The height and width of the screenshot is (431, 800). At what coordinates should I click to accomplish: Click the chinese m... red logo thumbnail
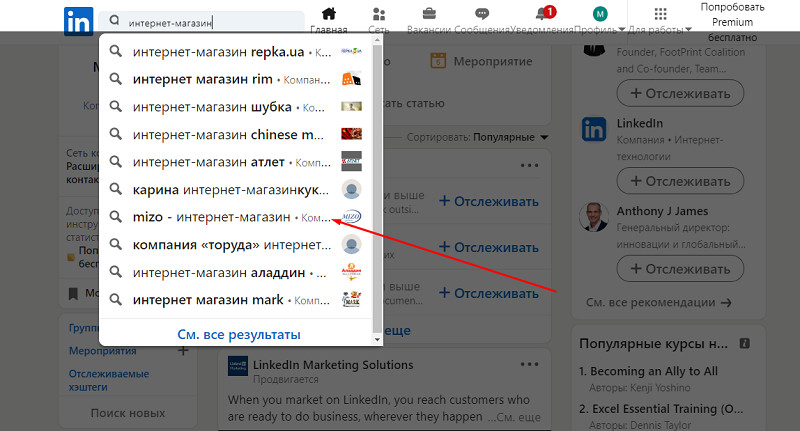click(x=351, y=134)
